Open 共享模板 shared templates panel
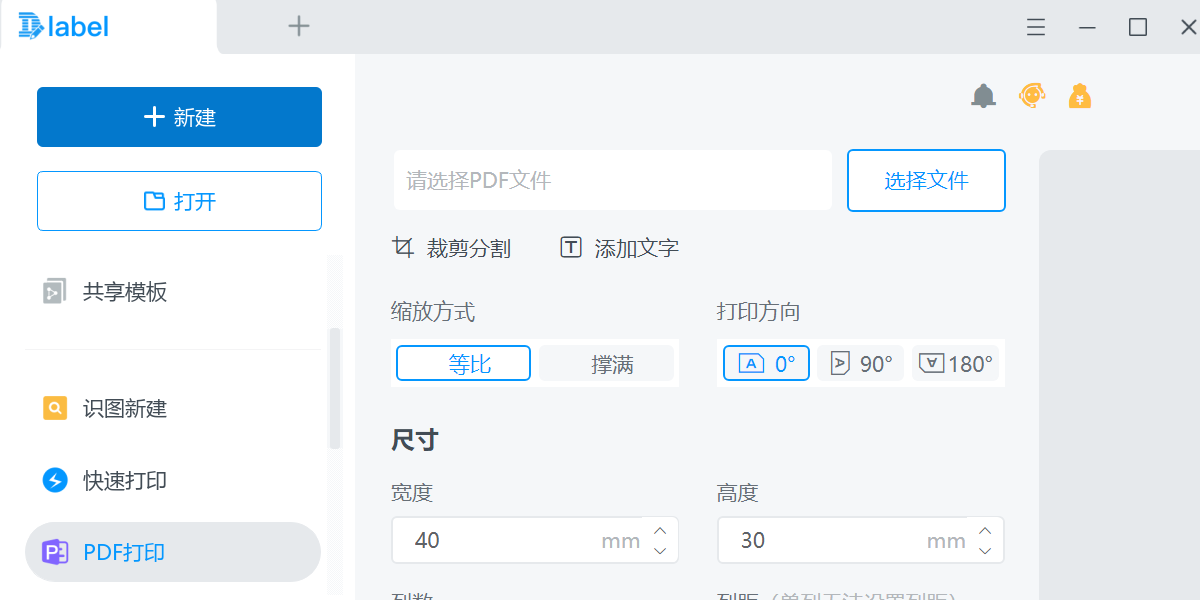The width and height of the screenshot is (1200, 600). (x=120, y=291)
